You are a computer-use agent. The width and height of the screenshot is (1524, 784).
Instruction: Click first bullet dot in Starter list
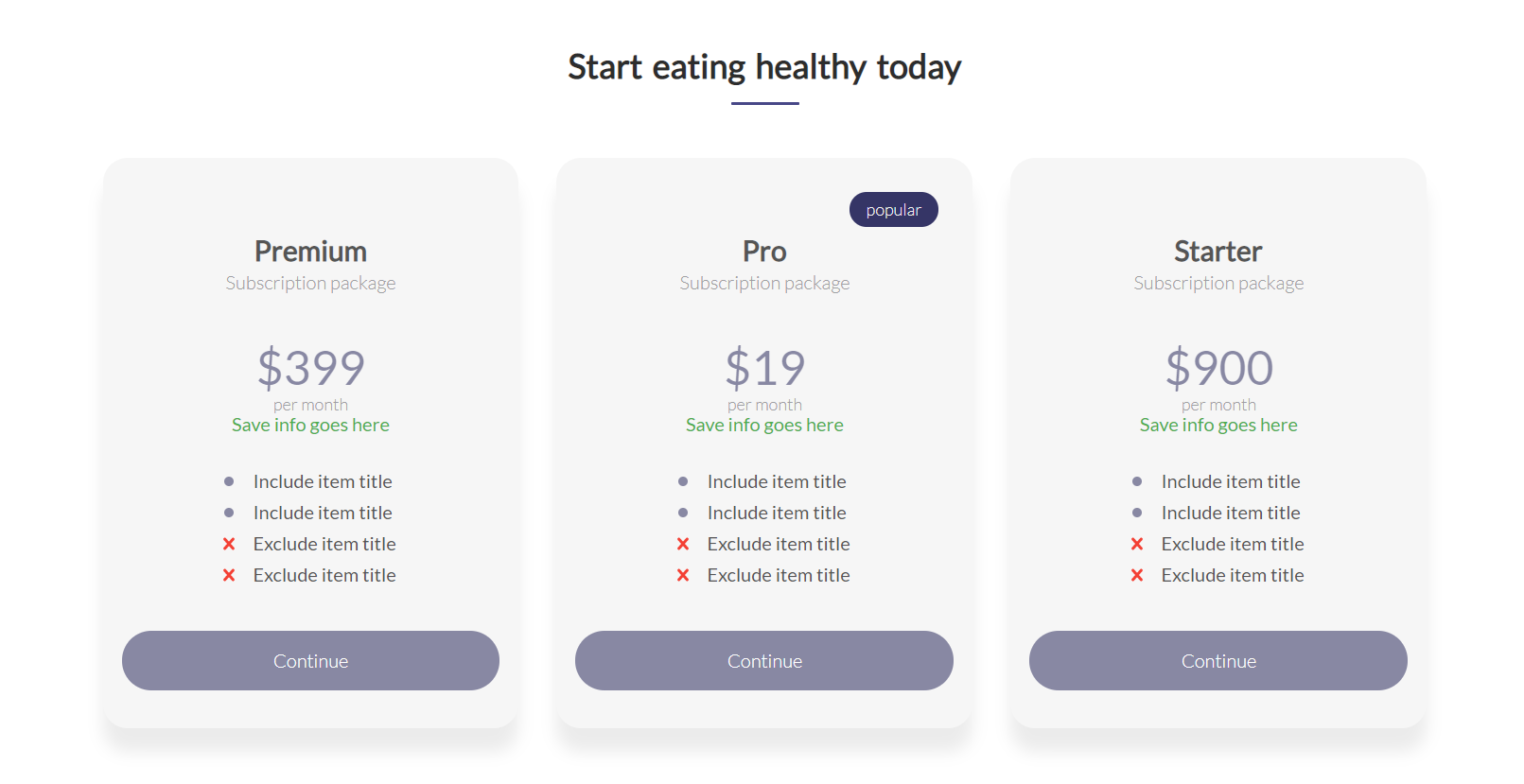[x=1137, y=481]
